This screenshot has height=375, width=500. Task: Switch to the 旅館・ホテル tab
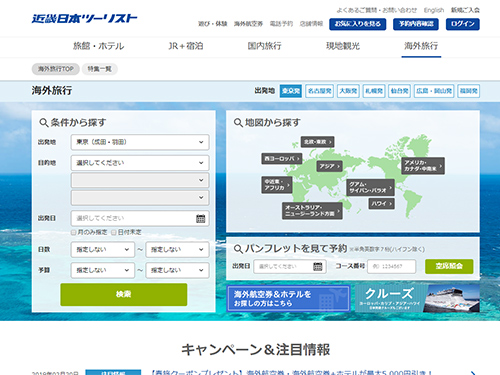pos(99,46)
